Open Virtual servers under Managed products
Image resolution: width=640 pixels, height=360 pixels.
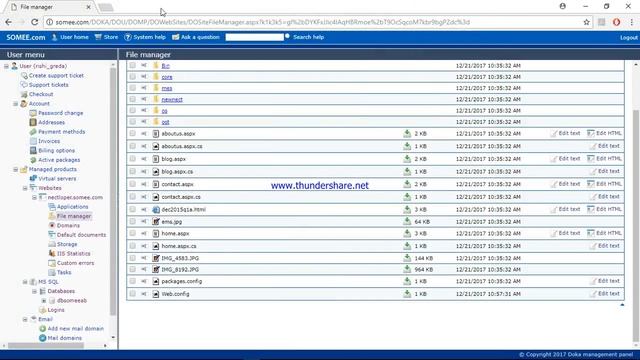tap(57, 178)
